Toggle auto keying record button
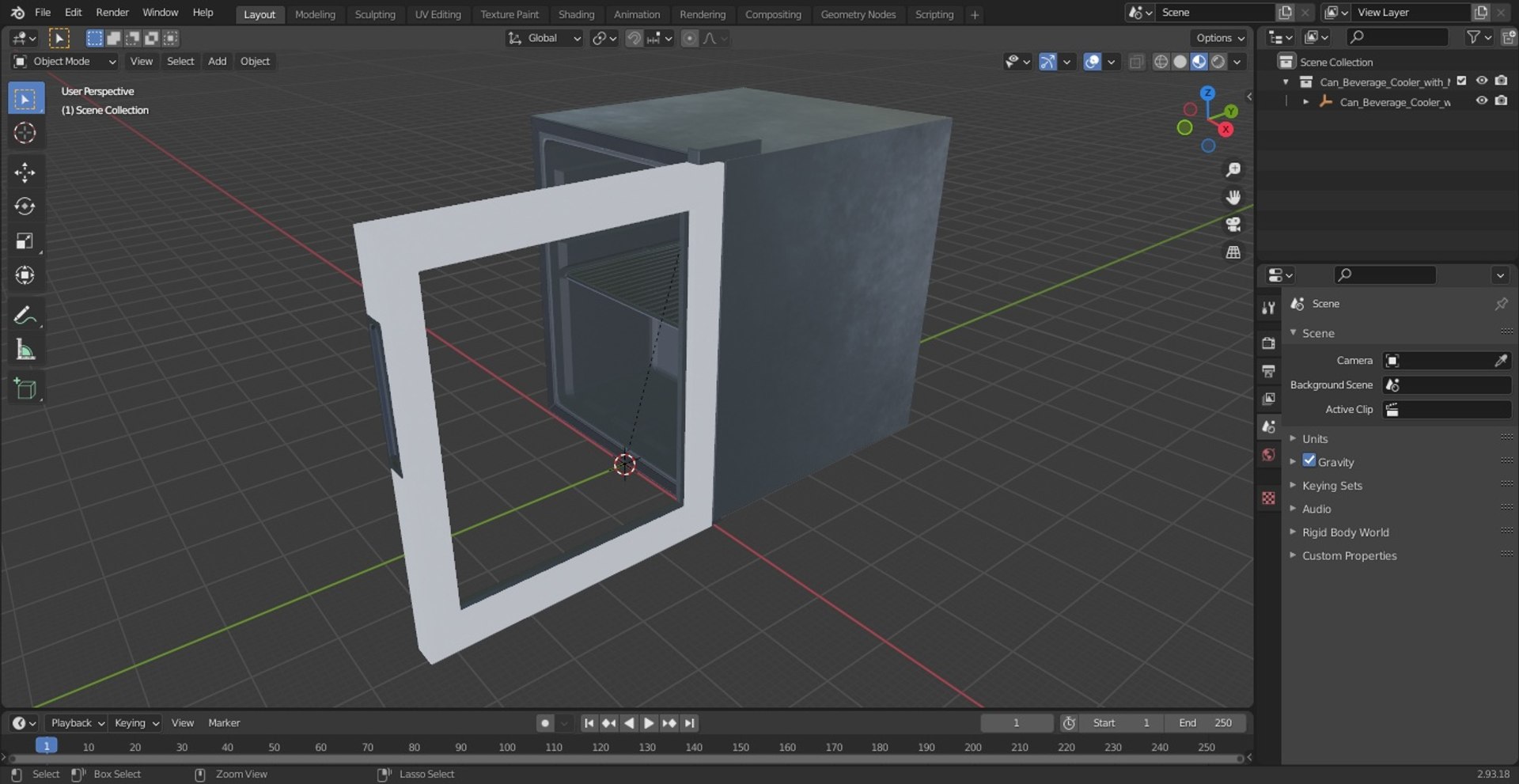Viewport: 1519px width, 784px height. point(544,723)
